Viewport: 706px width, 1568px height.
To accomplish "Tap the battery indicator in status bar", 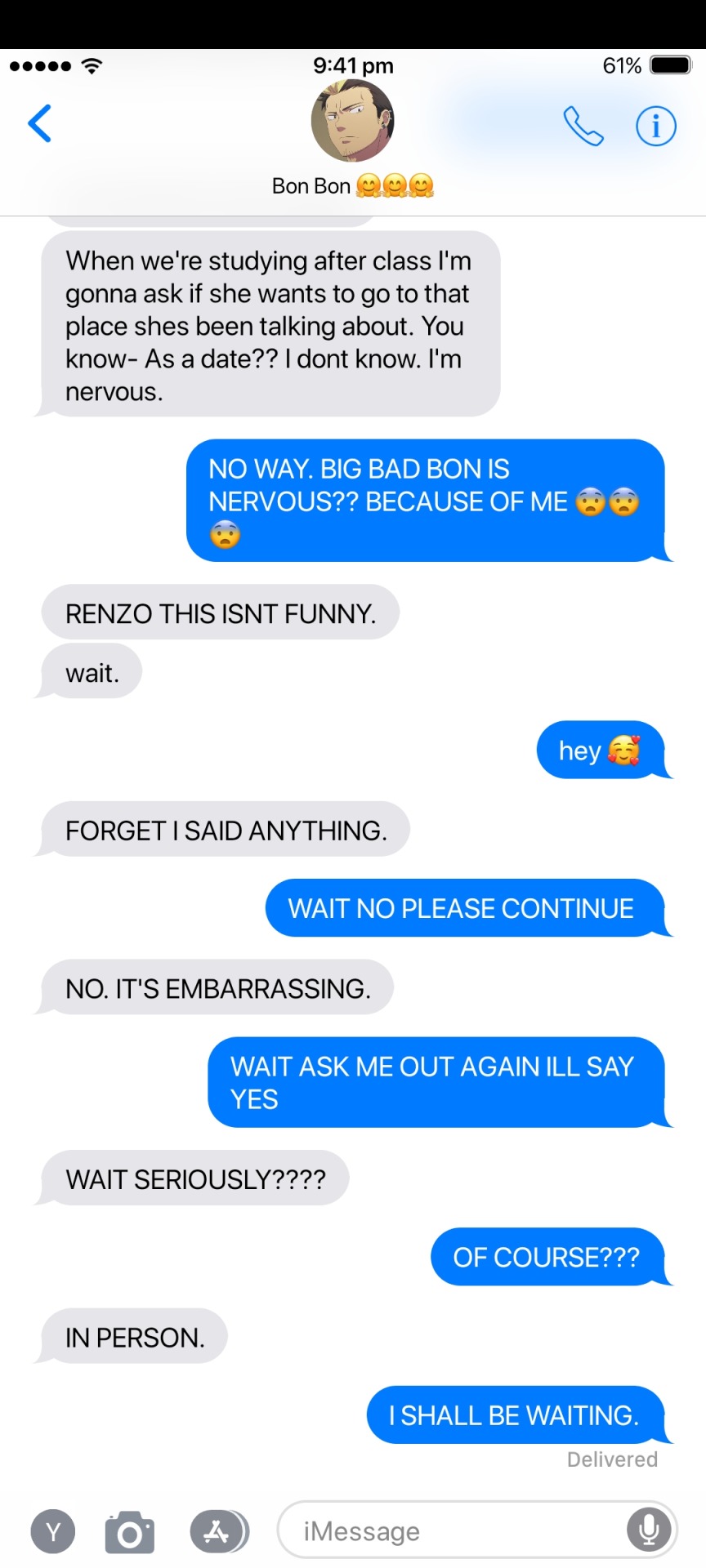I will [671, 65].
